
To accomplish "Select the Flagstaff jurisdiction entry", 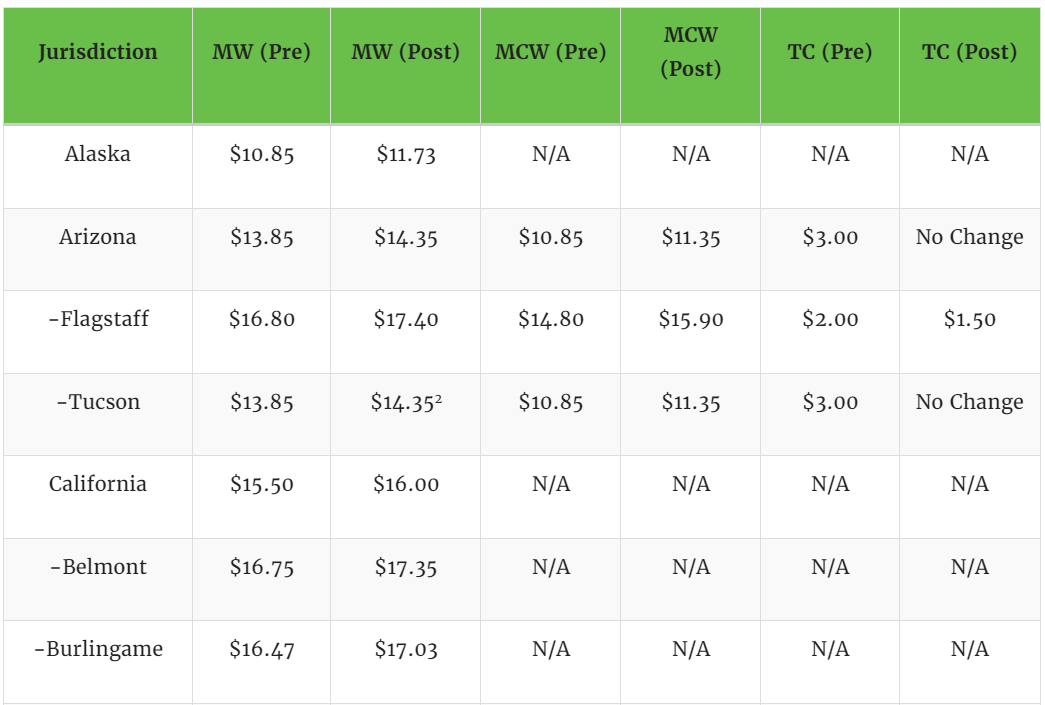I will (x=98, y=319).
